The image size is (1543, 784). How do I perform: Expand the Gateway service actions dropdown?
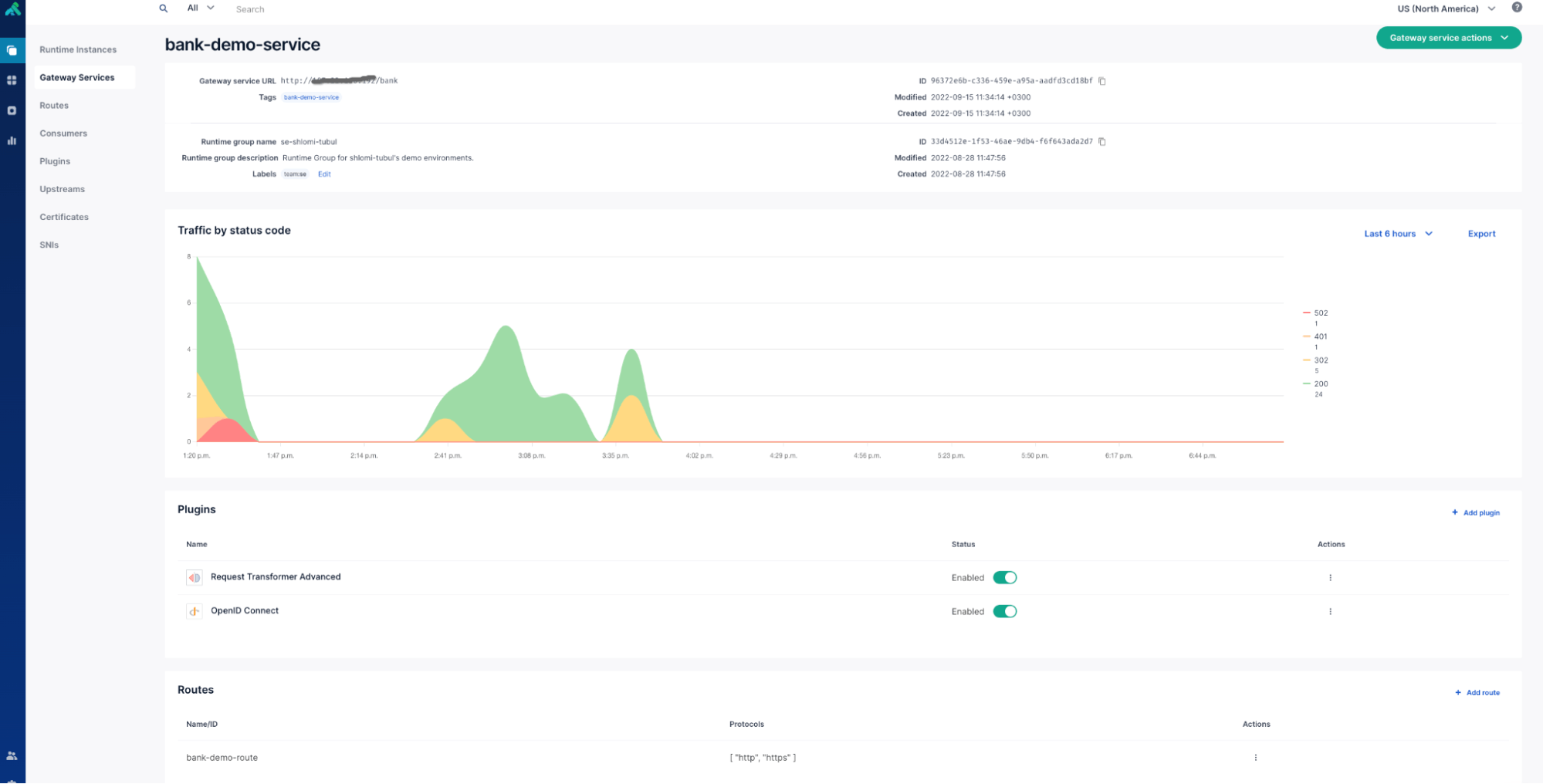pos(1448,38)
